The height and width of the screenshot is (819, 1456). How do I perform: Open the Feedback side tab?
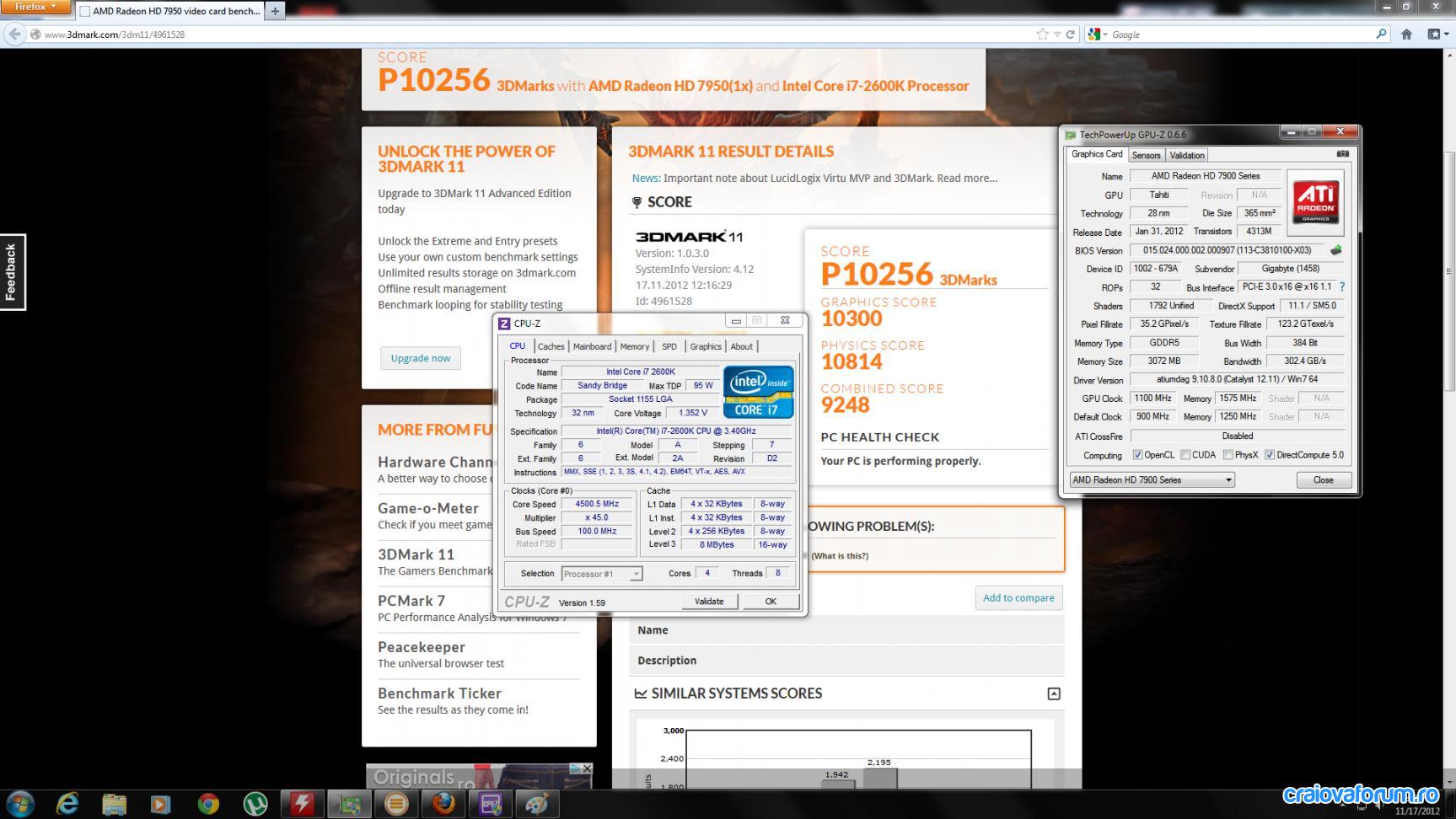click(x=12, y=272)
